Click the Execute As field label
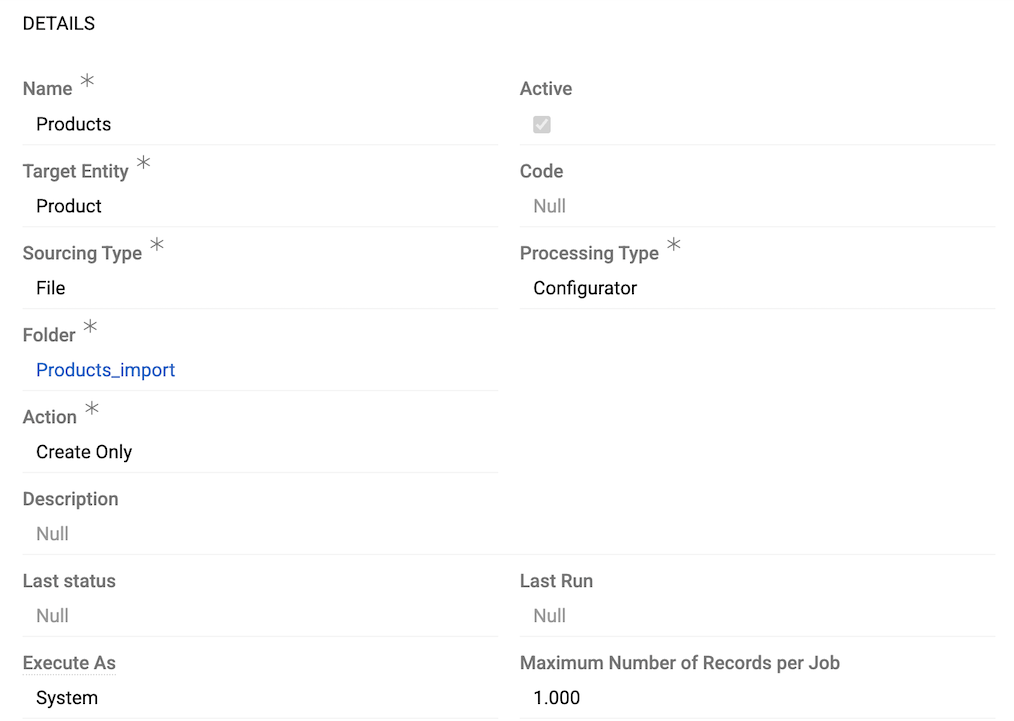This screenshot has height=721, width=1014. [x=68, y=662]
